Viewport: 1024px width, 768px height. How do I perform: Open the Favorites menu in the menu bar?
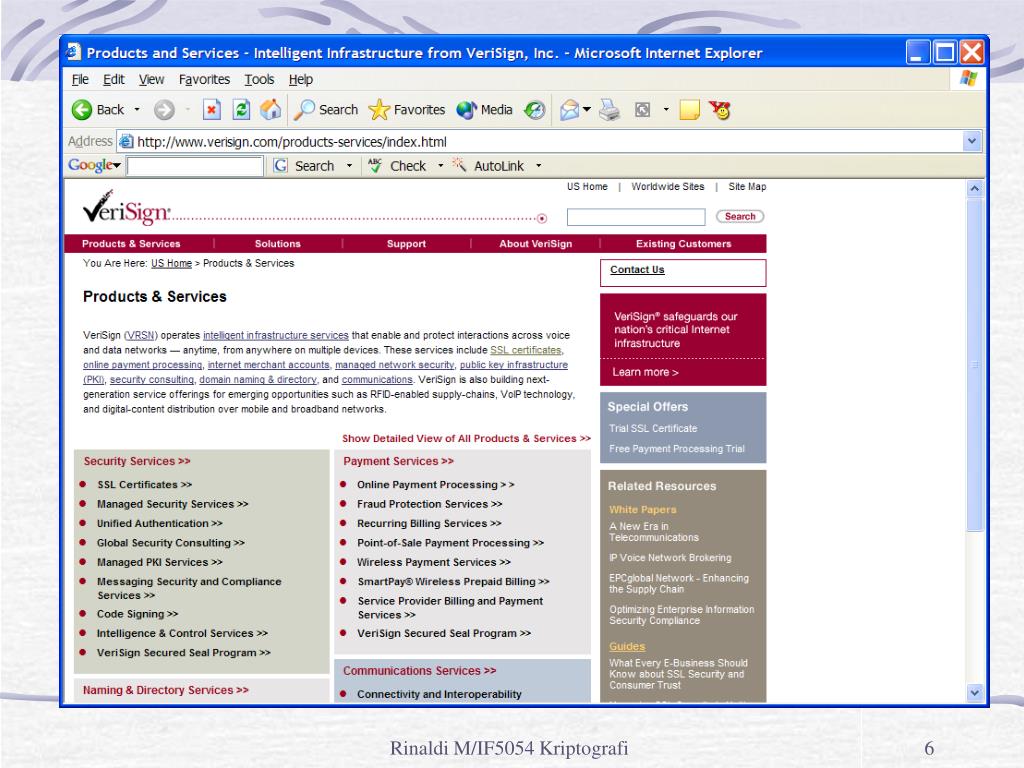(x=204, y=80)
